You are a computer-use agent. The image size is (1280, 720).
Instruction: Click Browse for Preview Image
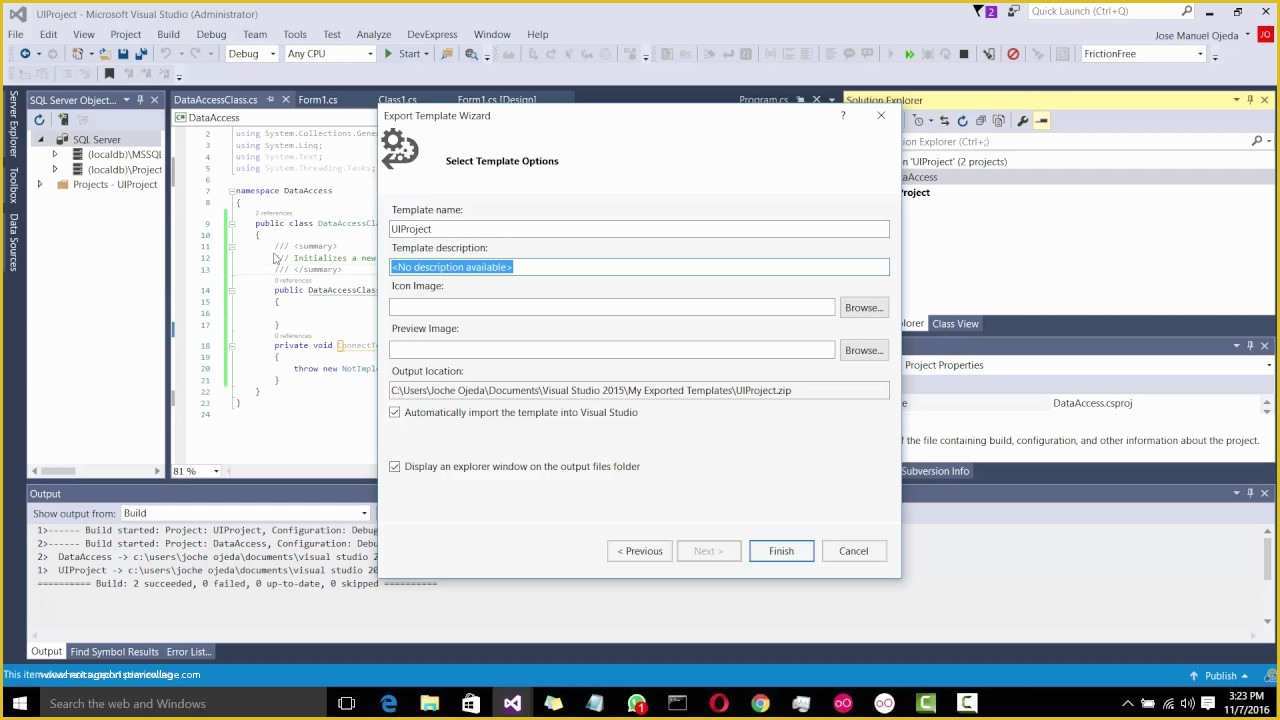[863, 351]
